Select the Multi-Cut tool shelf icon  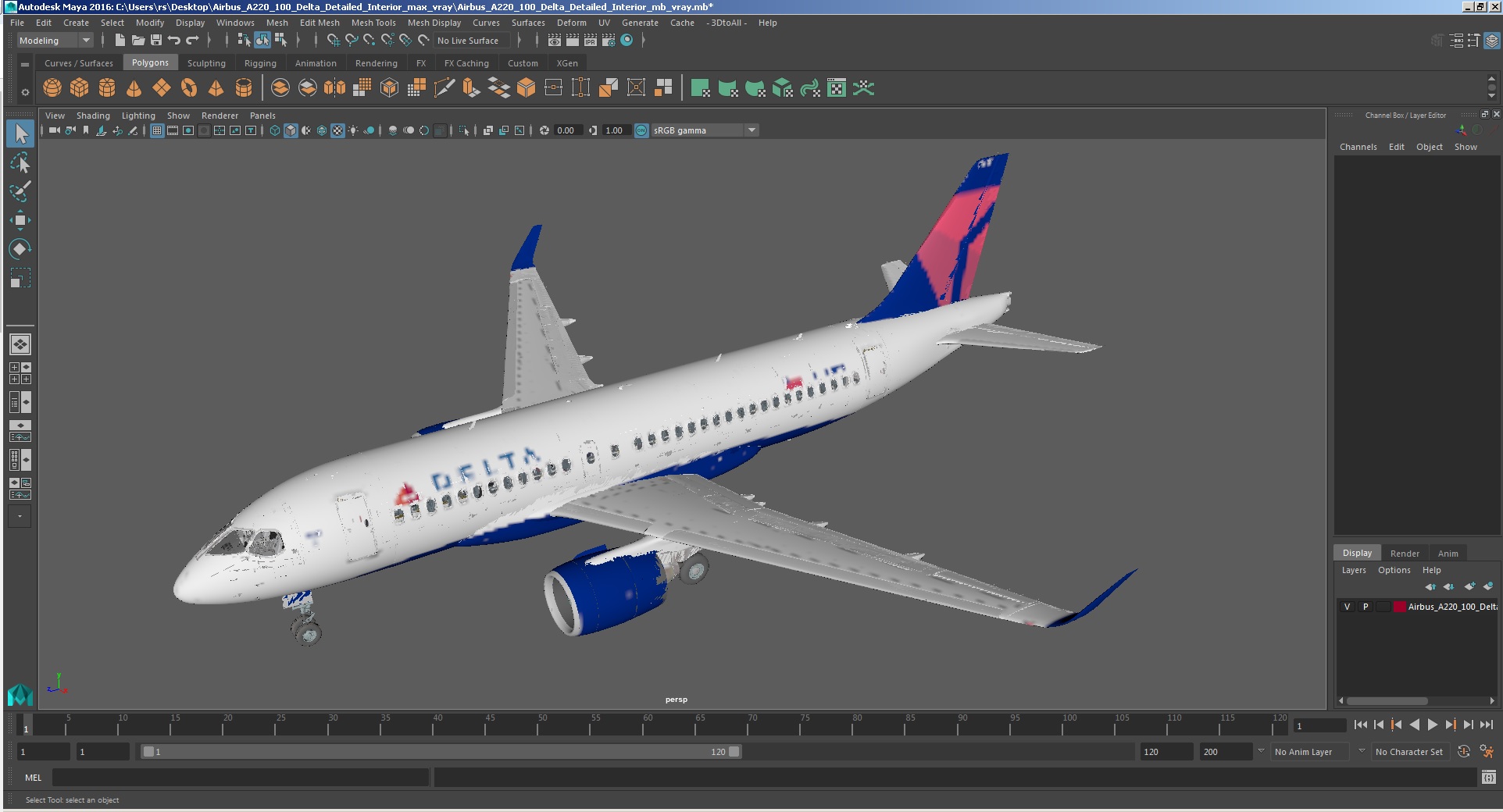[444, 88]
